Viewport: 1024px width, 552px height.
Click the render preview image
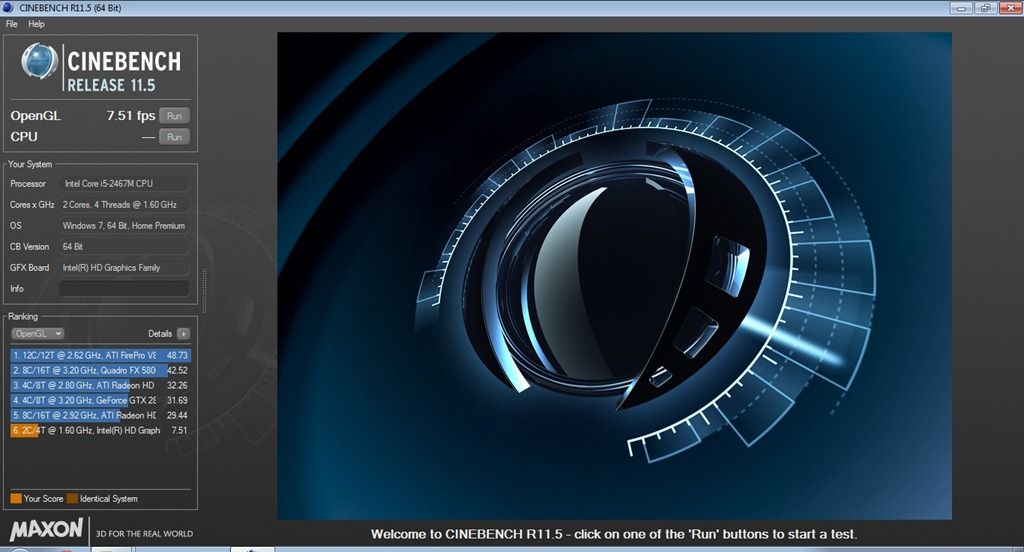pos(614,276)
